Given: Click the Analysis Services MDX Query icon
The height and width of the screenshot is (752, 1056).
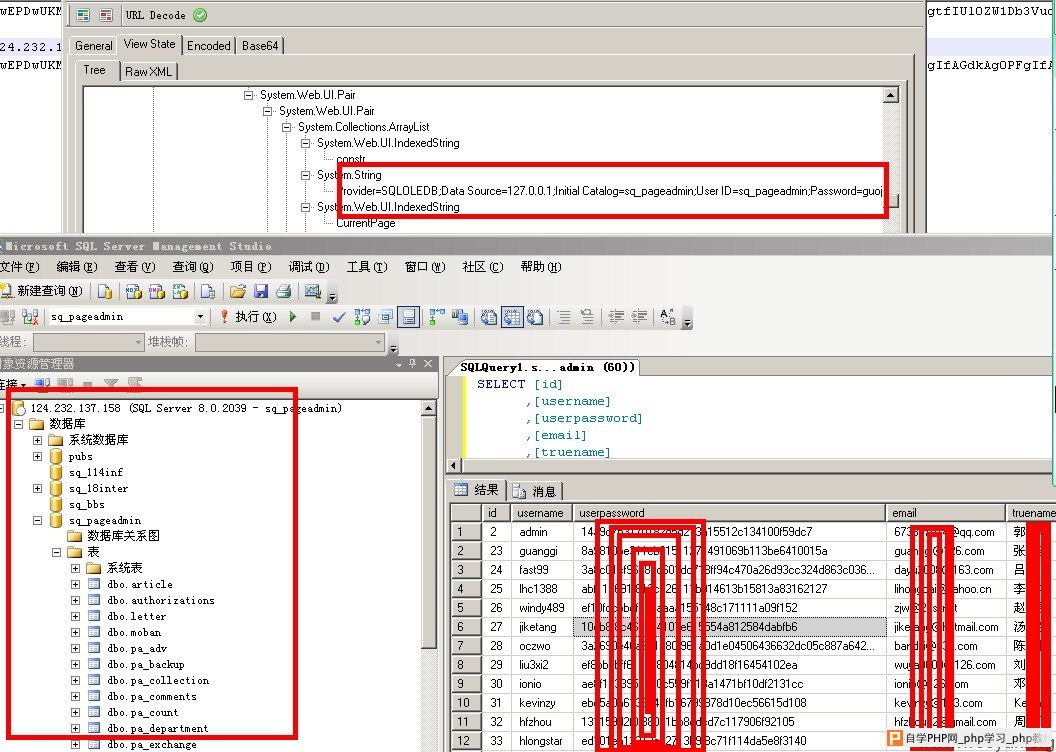Looking at the screenshot, I should pyautogui.click(x=133, y=291).
